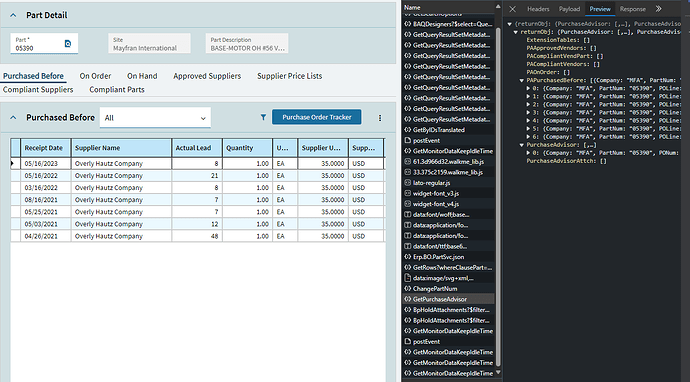The image size is (690, 382).
Task: Switch to the Headers tab in DevTools
Action: 538,9
